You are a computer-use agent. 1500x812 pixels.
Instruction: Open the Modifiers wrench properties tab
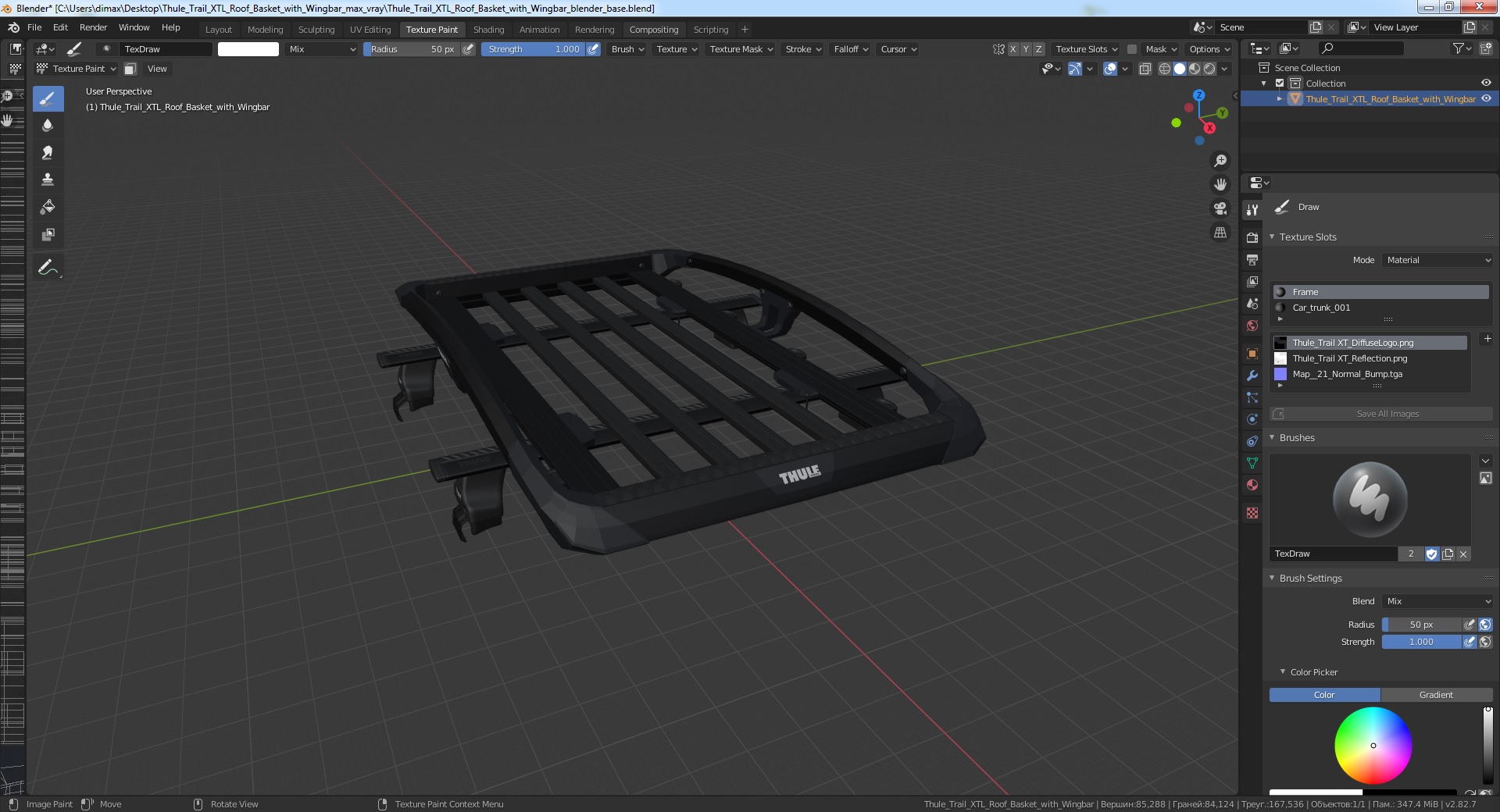tap(1252, 376)
